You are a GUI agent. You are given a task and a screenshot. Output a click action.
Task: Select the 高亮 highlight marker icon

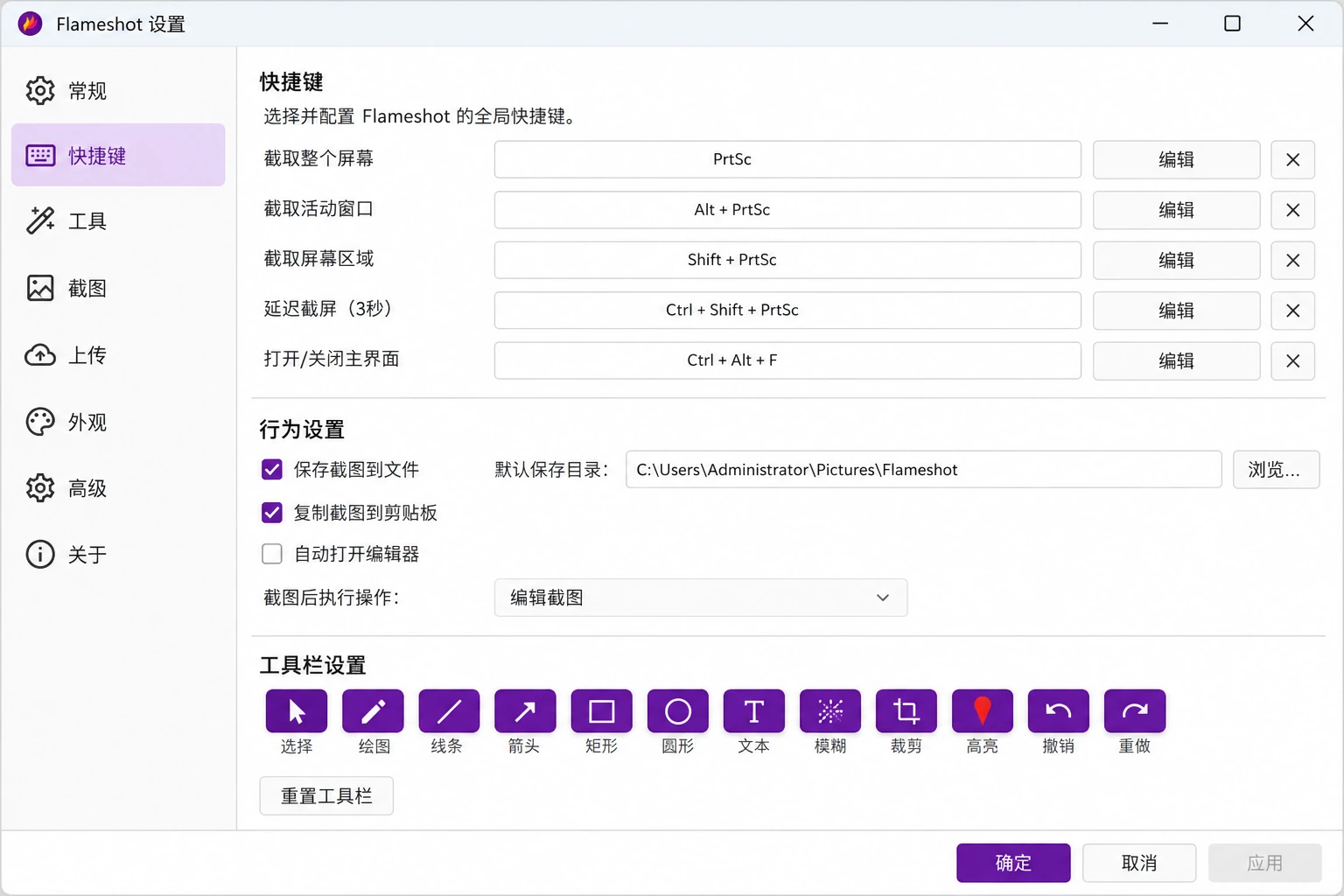(983, 710)
